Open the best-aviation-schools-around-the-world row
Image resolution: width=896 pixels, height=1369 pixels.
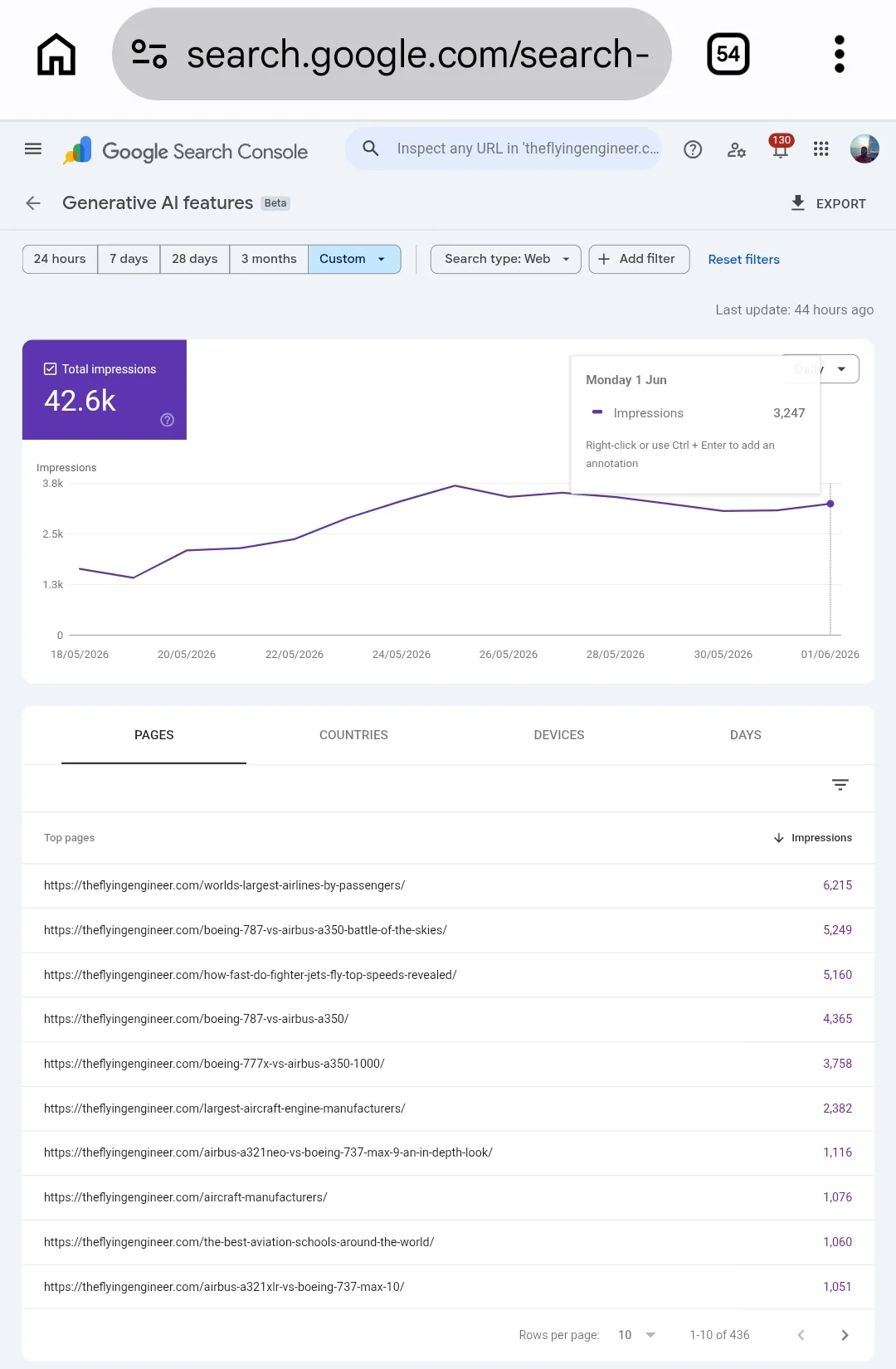pyautogui.click(x=448, y=1242)
